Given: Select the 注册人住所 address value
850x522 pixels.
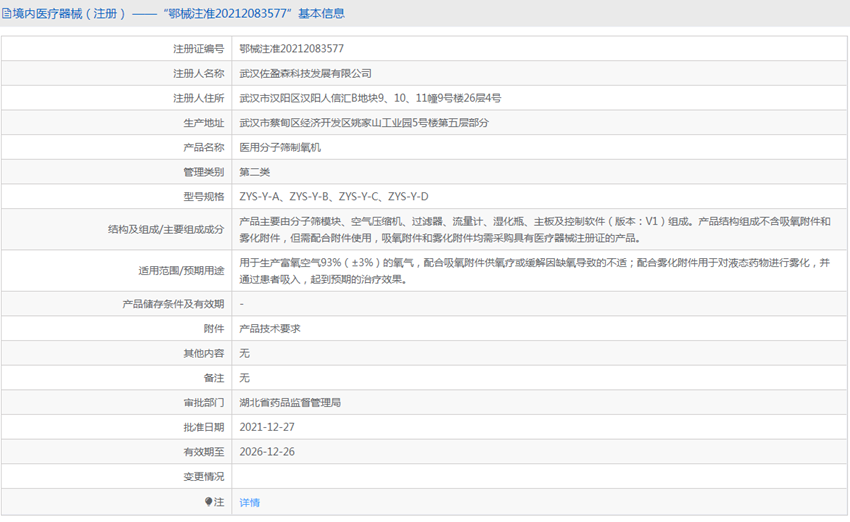Looking at the screenshot, I should 370,98.
